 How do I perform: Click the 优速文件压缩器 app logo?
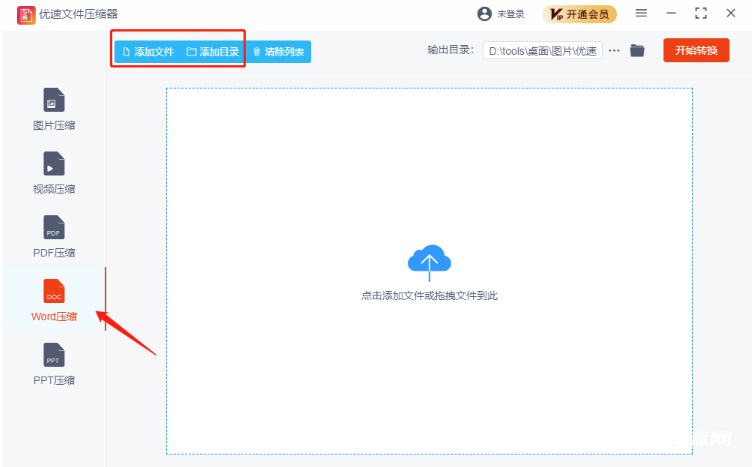coord(26,15)
